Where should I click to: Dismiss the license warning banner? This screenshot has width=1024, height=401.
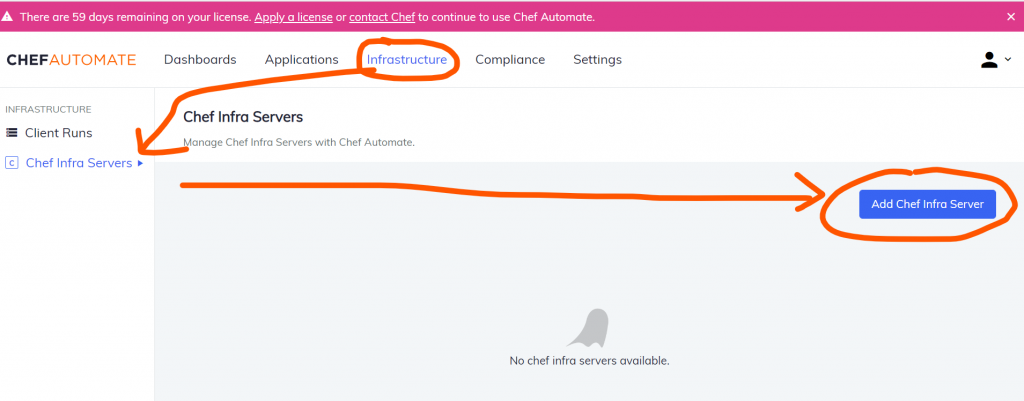pyautogui.click(x=1010, y=17)
